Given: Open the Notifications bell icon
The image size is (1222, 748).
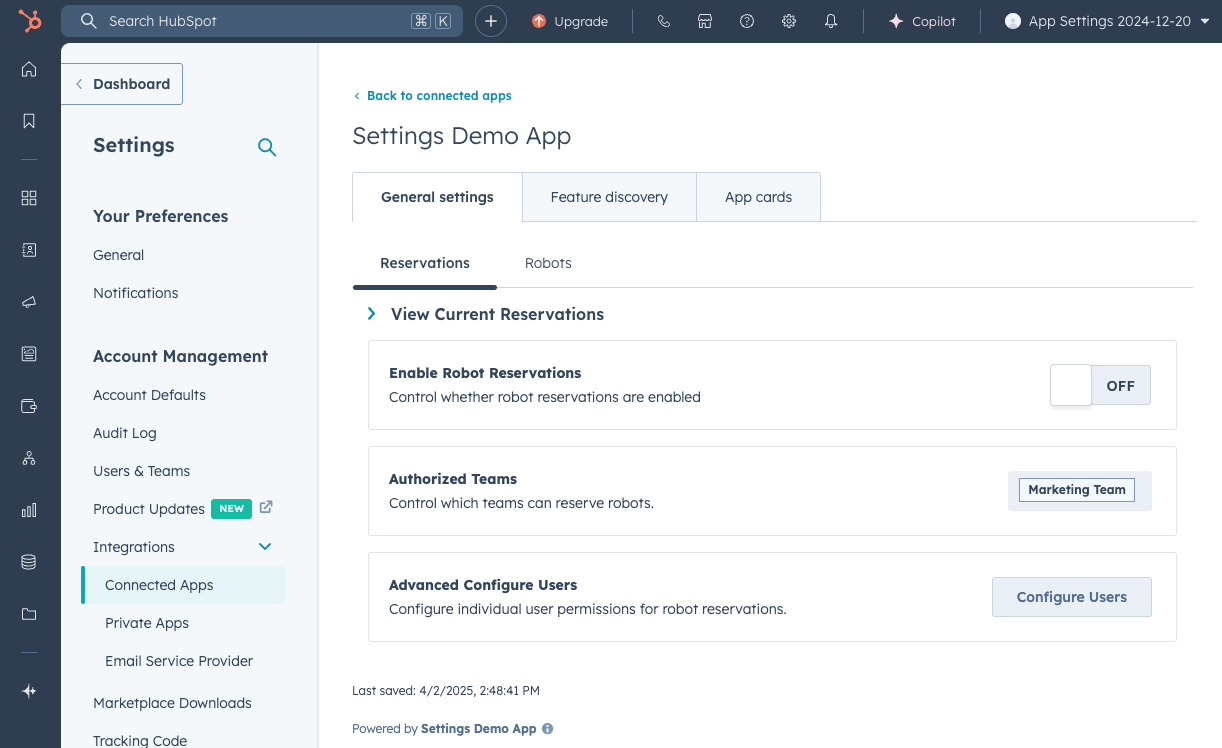Looking at the screenshot, I should pyautogui.click(x=831, y=21).
